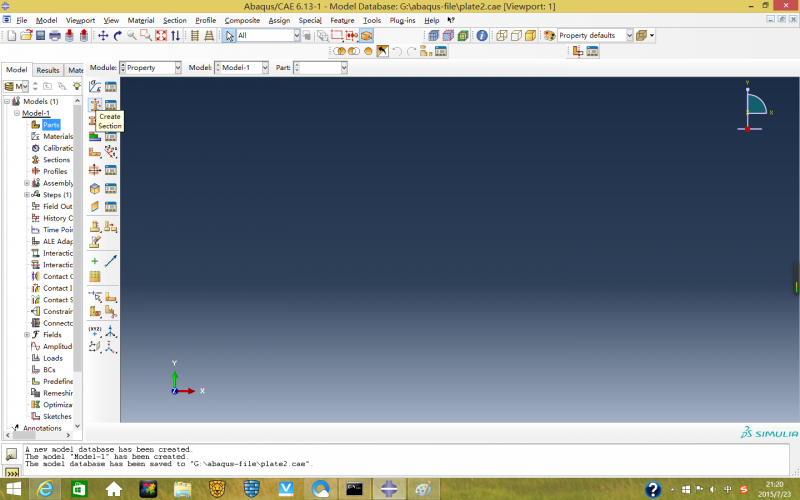Select Materials in the model tree
Screen dimensions: 800x500
pos(58,136)
